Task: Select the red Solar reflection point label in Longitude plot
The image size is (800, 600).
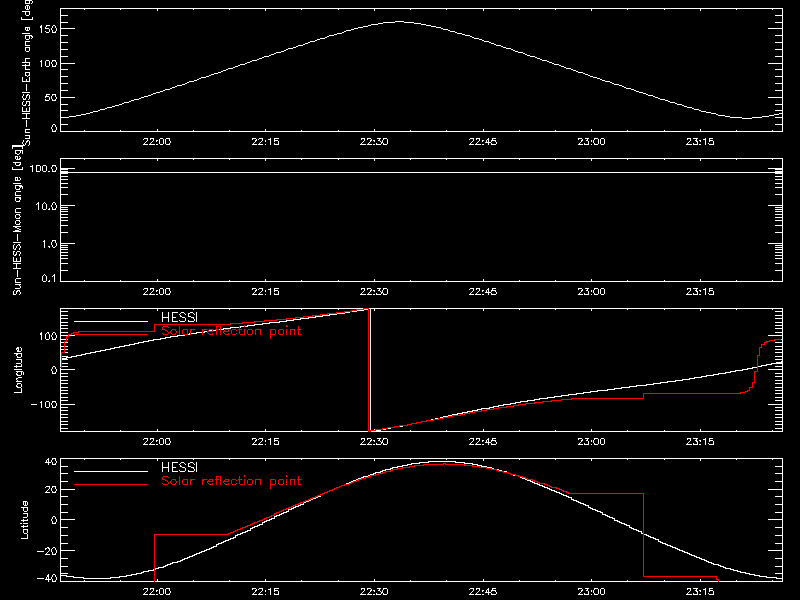Action: tap(231, 331)
